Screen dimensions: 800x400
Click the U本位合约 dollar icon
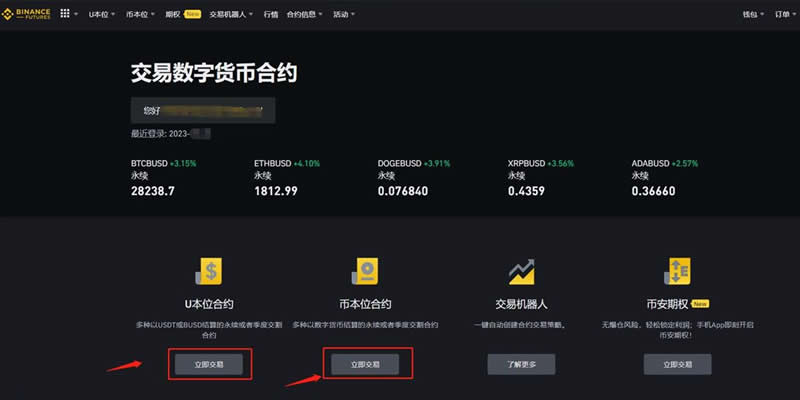[209, 271]
